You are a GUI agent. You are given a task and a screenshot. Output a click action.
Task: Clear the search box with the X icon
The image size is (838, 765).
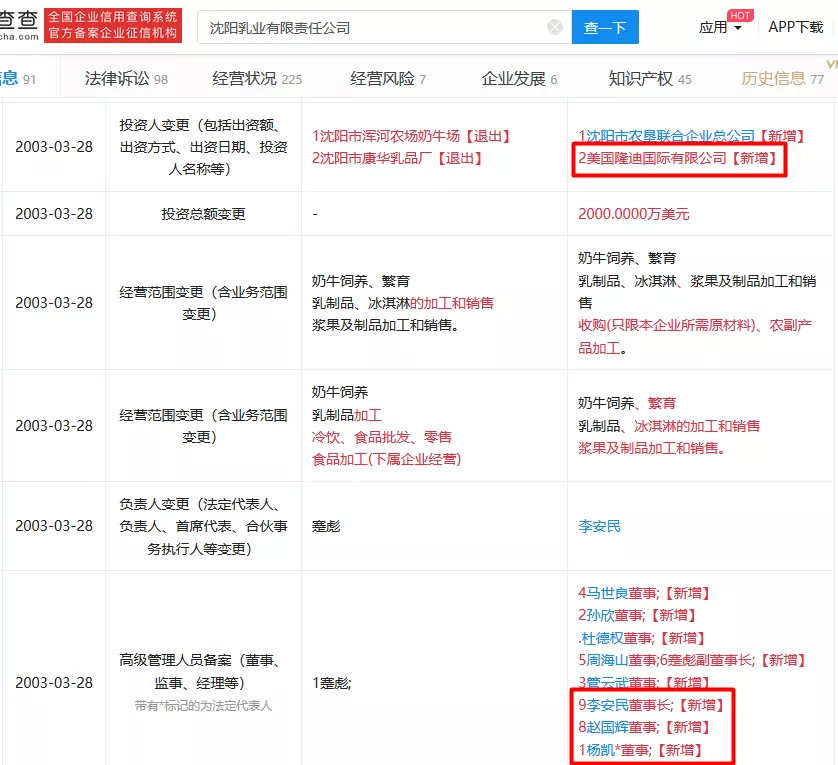pos(555,28)
